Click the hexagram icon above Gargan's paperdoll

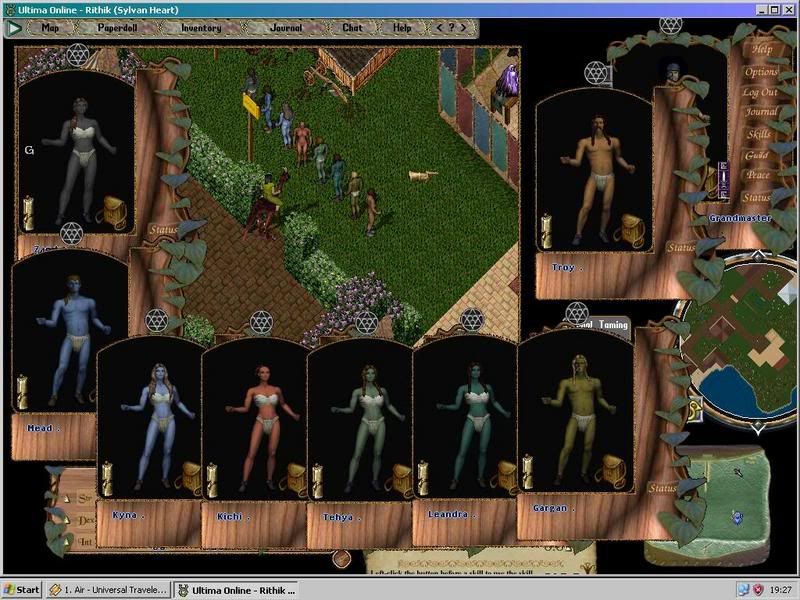pos(577,313)
